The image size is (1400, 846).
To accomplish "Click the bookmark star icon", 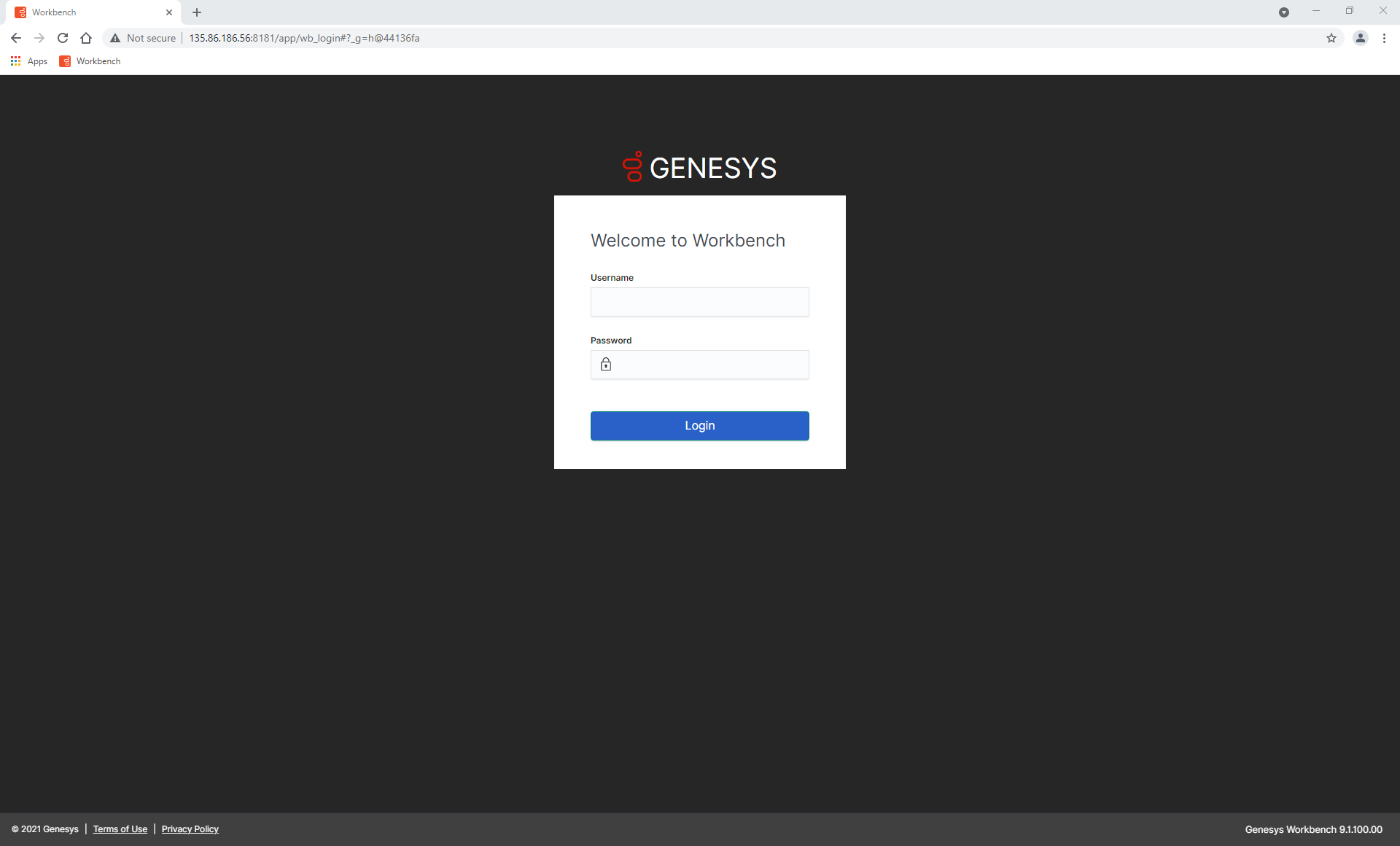I will point(1332,38).
